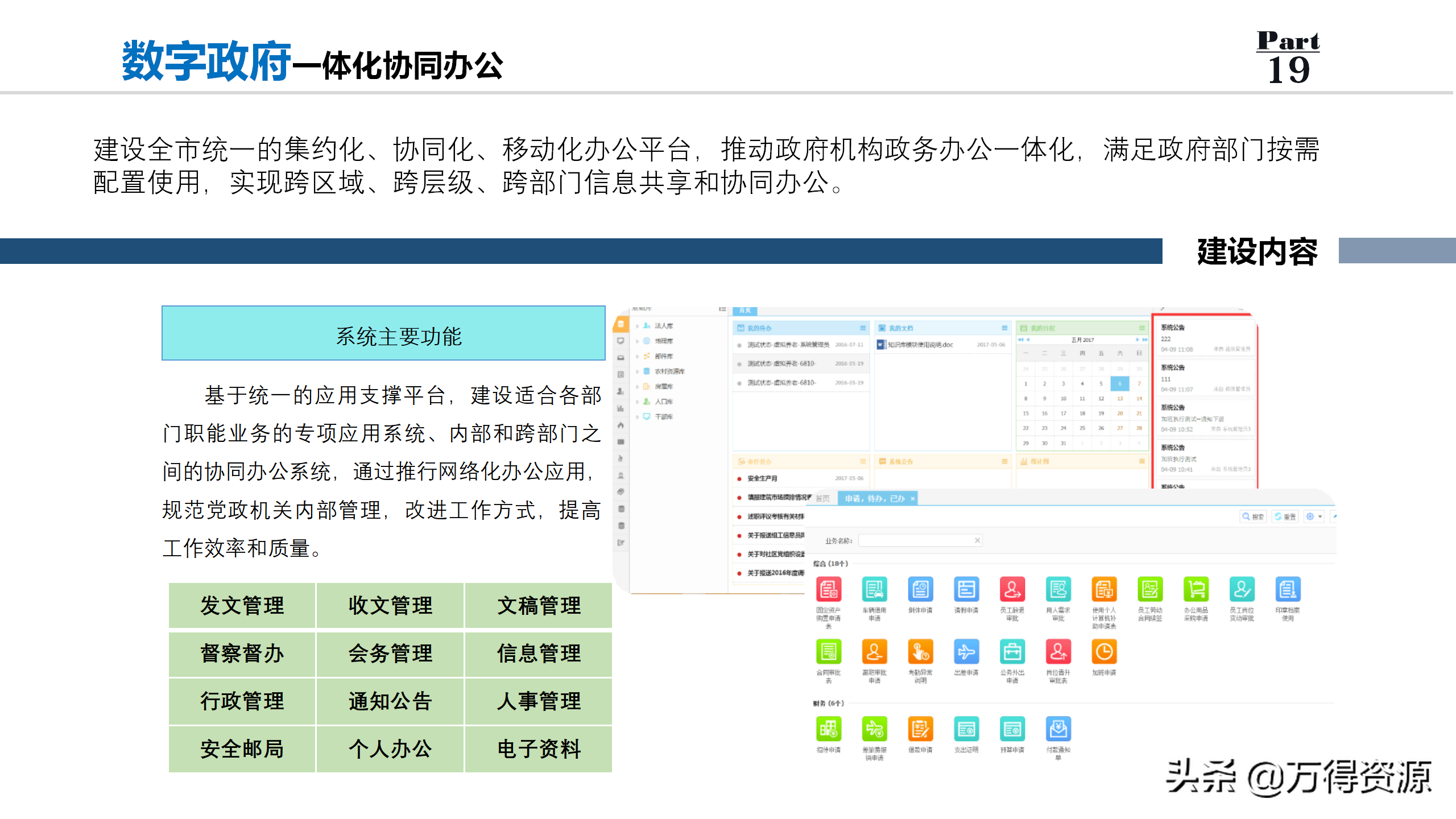Viewport: 1456px width, 819px height.
Task: Expand the 人口库 tree node
Action: [638, 402]
